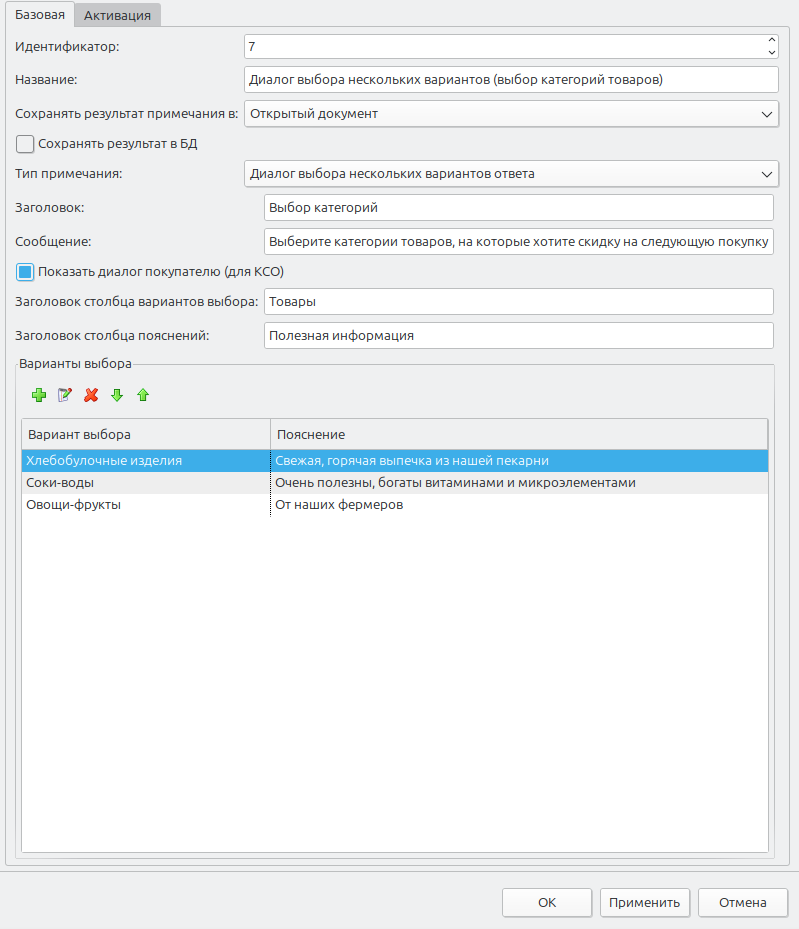Decrease the Идентификатор value with down arrow
Image resolution: width=799 pixels, height=929 pixels.
pos(771,52)
